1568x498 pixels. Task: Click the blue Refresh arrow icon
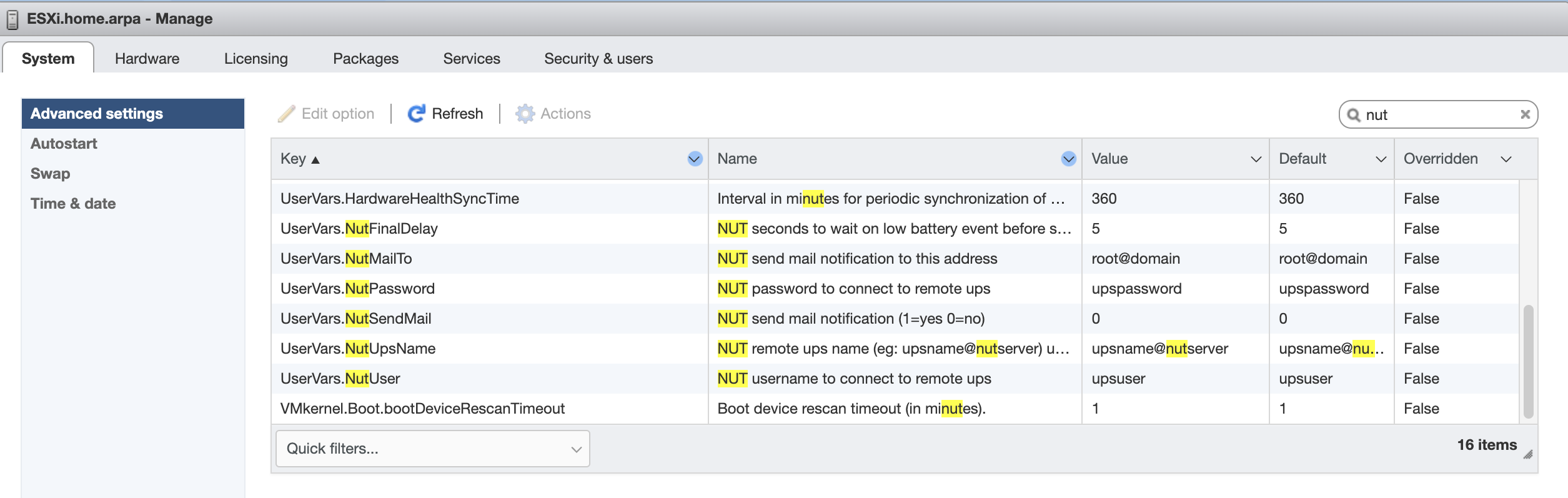tap(417, 114)
